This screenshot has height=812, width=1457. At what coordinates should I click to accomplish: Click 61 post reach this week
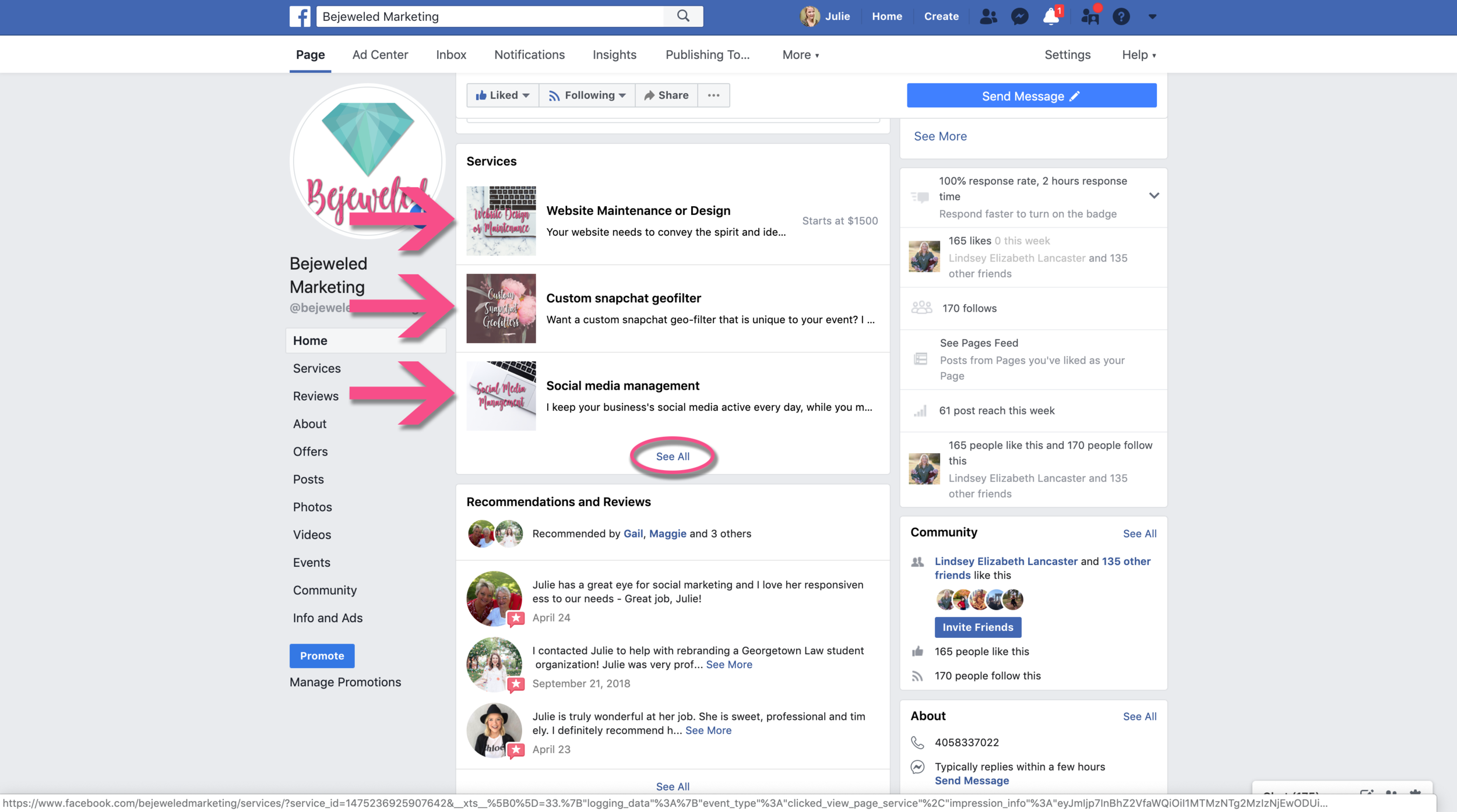[997, 411]
